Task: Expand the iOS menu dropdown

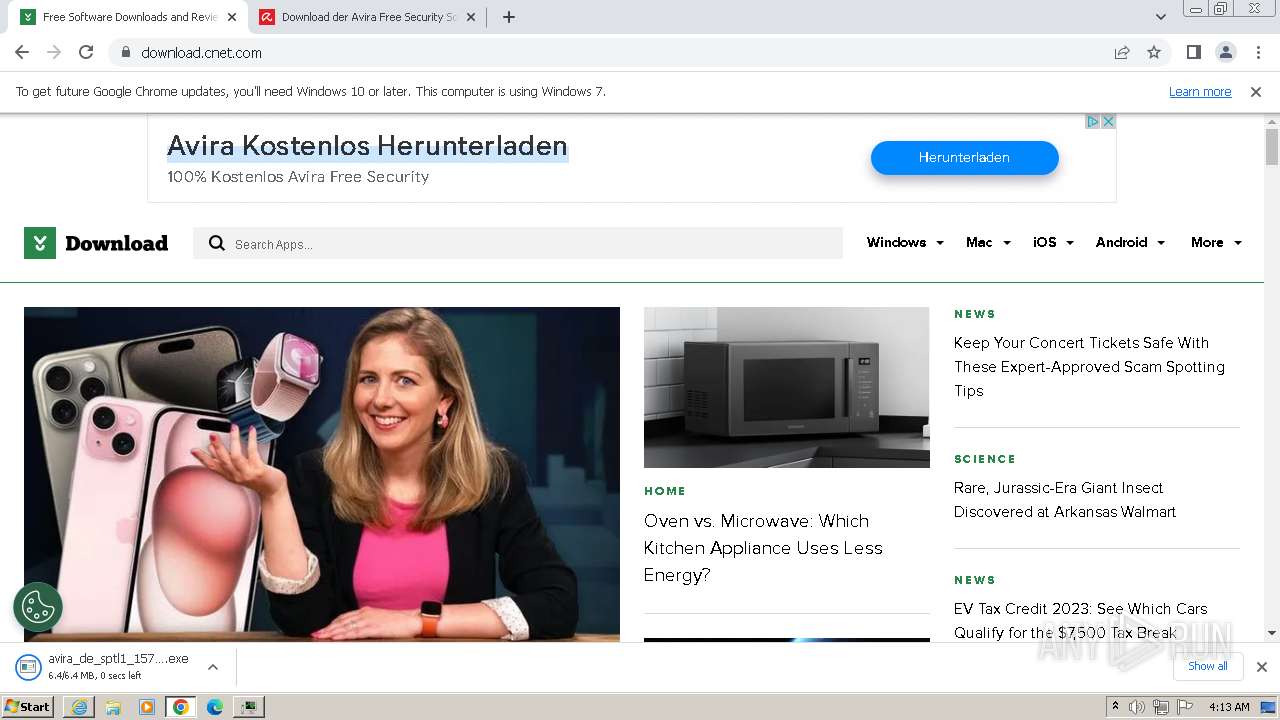Action: point(1053,242)
